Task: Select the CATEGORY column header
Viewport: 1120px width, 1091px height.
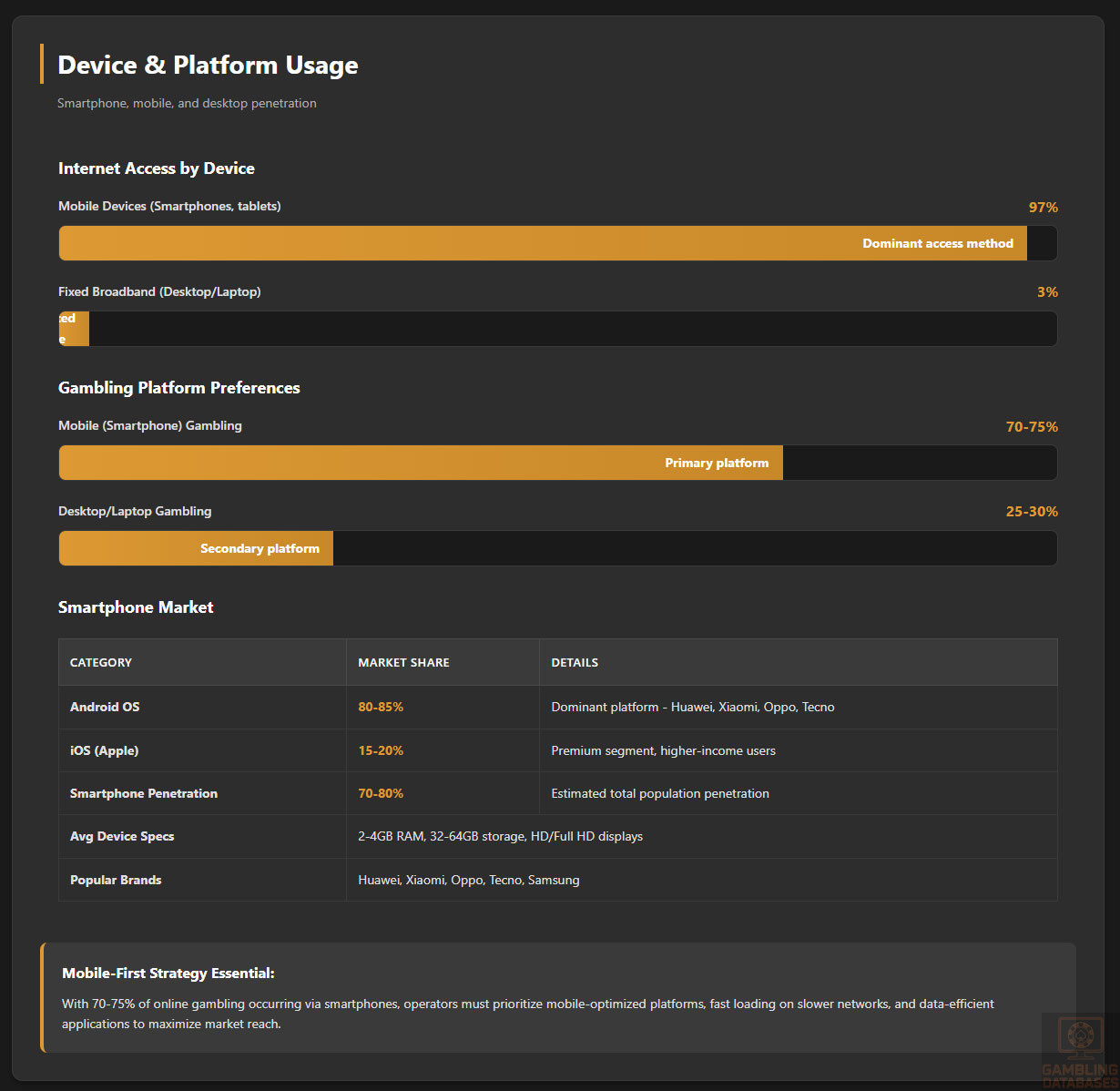Action: coord(101,662)
